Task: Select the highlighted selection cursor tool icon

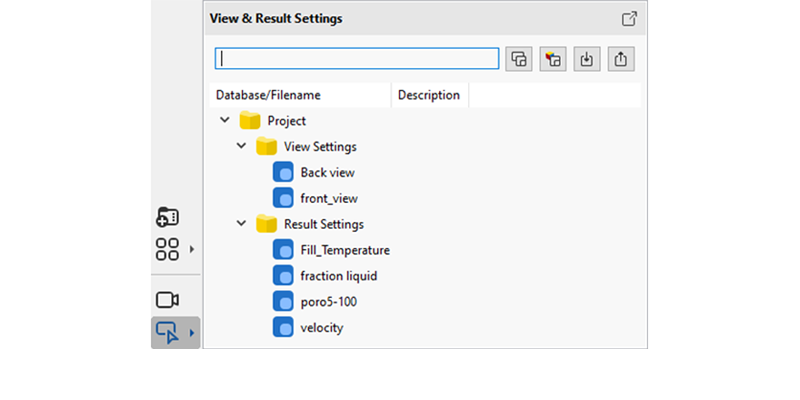Action: [x=167, y=333]
